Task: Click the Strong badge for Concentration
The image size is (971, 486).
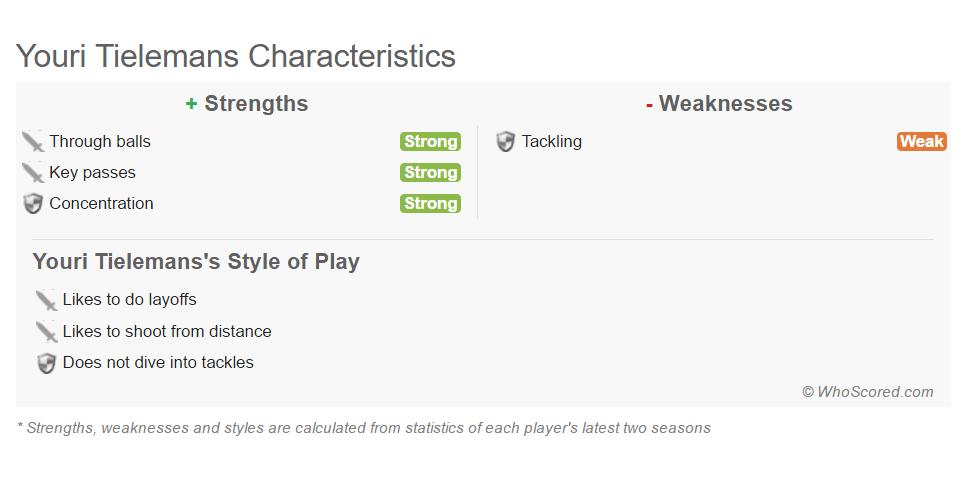Action: tap(430, 204)
